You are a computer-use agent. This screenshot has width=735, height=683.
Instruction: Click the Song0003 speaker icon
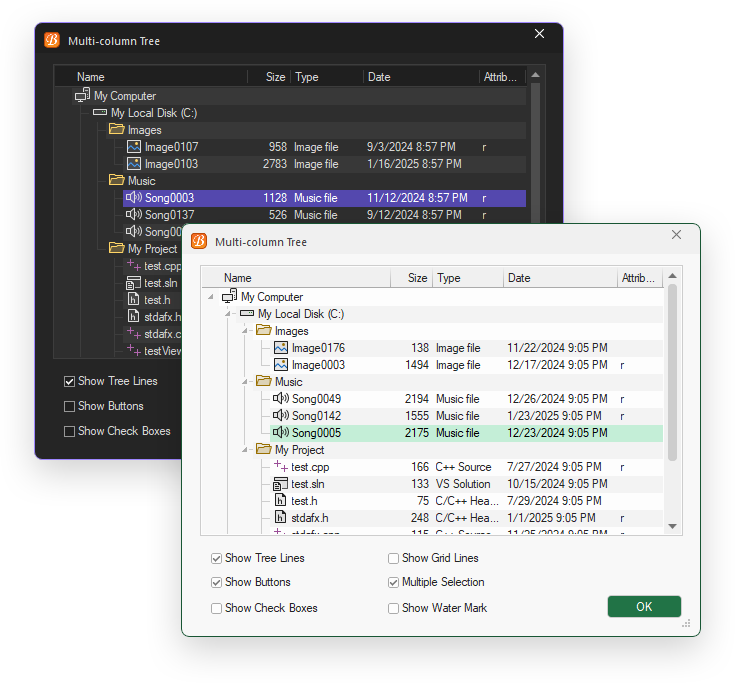(x=134, y=197)
